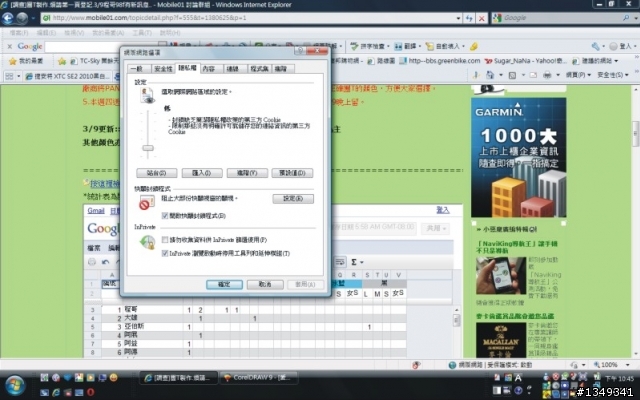Click the 取消 Cancel button
This screenshot has height=400, width=640.
(x=265, y=284)
